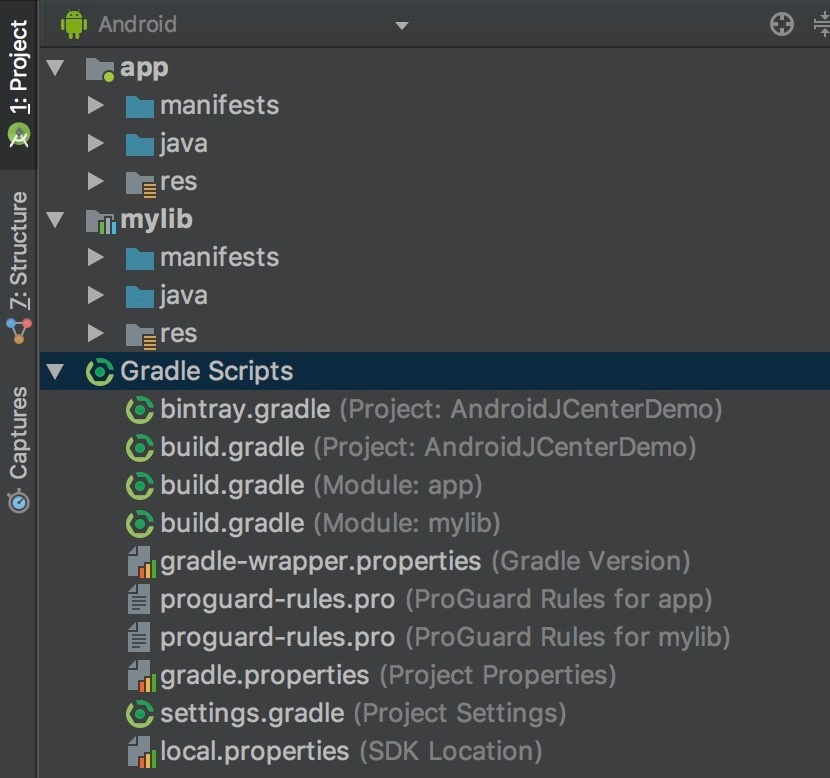Open the Android project view dropdown
Screen dimensions: 830x778
pos(401,25)
